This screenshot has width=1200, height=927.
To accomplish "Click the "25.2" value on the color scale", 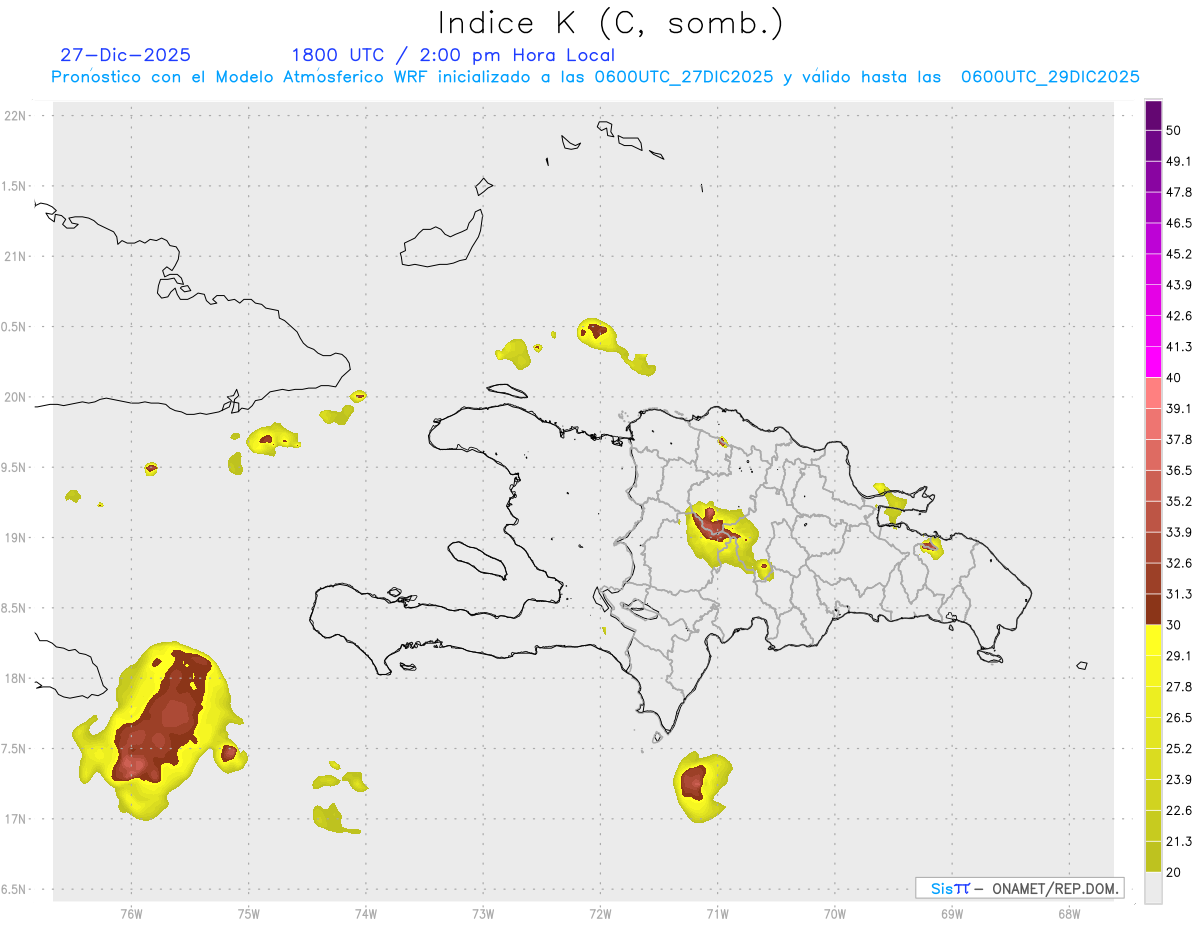I will pos(1179,749).
